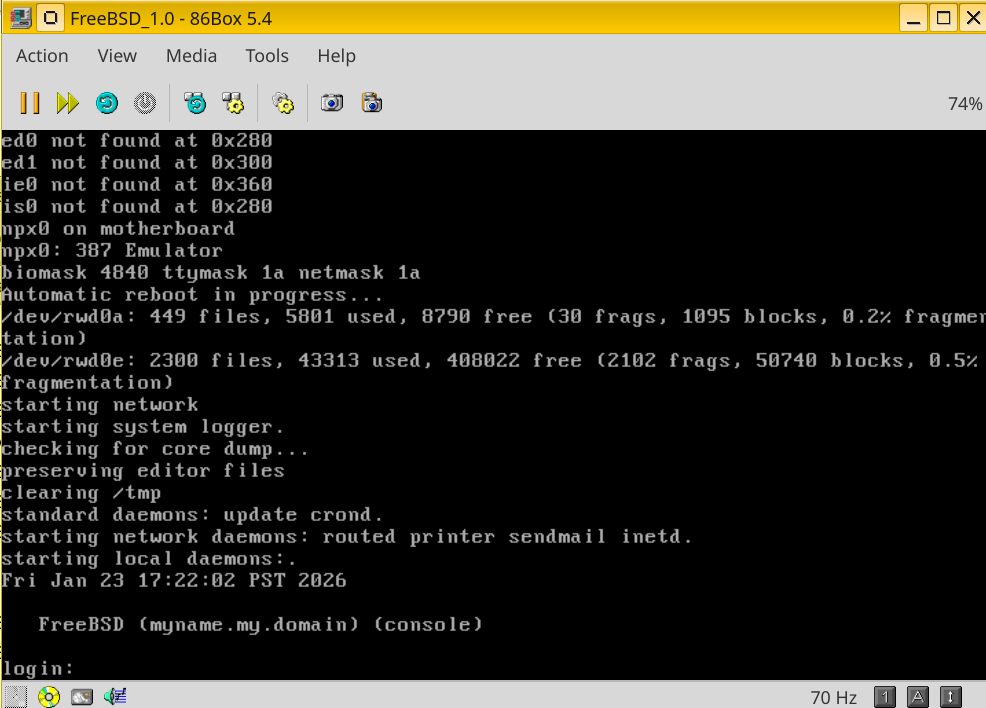Screen dimensions: 986x708
Task: Hard reset the virtual machine
Action: (x=107, y=103)
